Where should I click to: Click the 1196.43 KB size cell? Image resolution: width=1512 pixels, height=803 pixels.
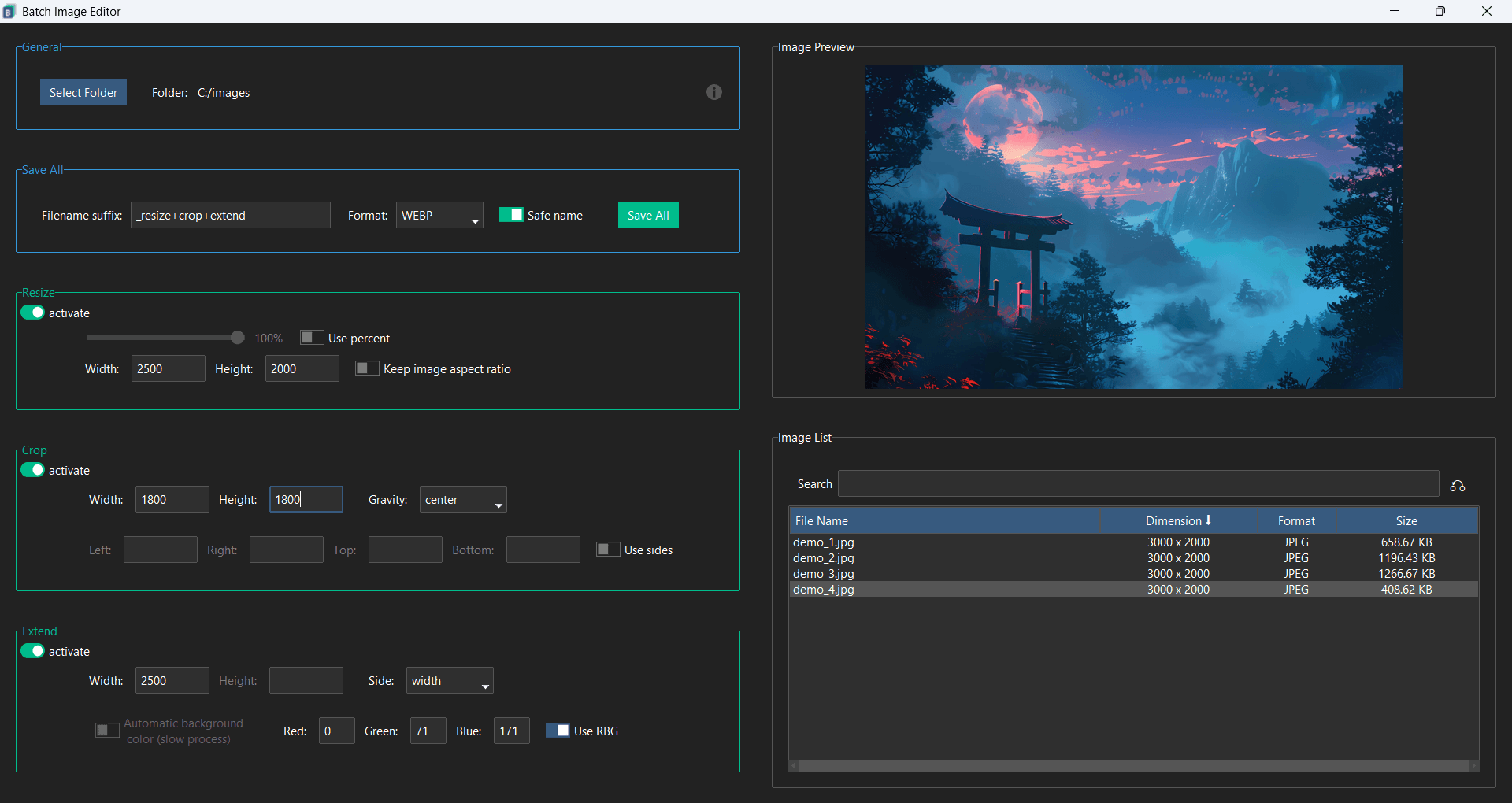pos(1406,557)
